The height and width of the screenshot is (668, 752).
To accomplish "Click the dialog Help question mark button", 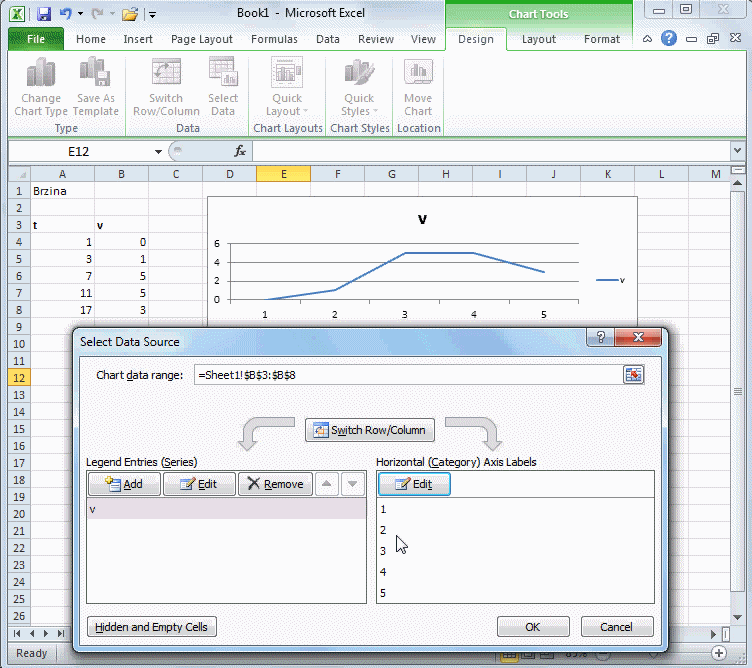I will (x=602, y=340).
